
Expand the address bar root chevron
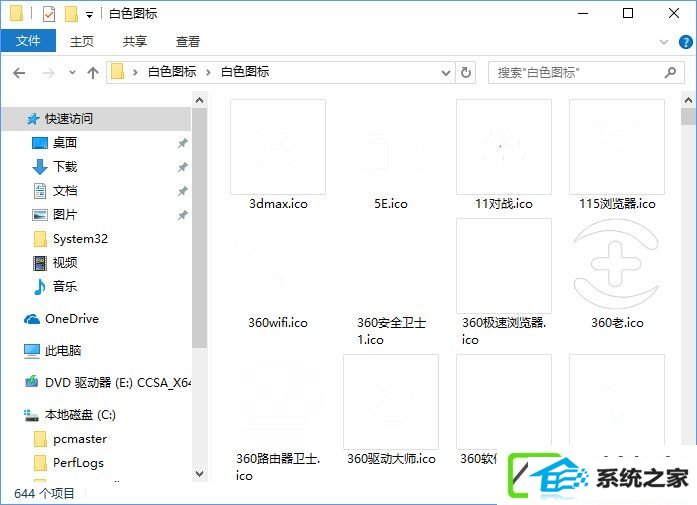click(135, 72)
